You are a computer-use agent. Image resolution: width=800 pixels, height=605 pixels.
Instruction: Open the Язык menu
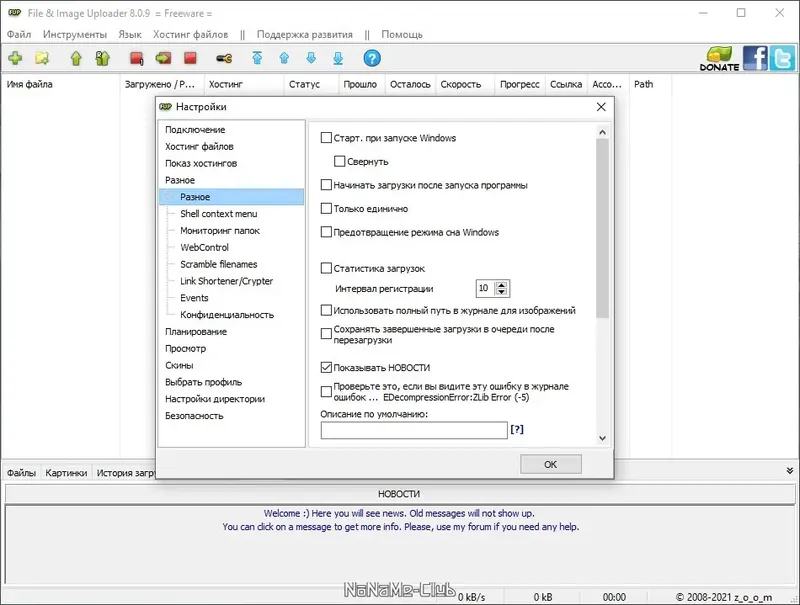point(130,34)
